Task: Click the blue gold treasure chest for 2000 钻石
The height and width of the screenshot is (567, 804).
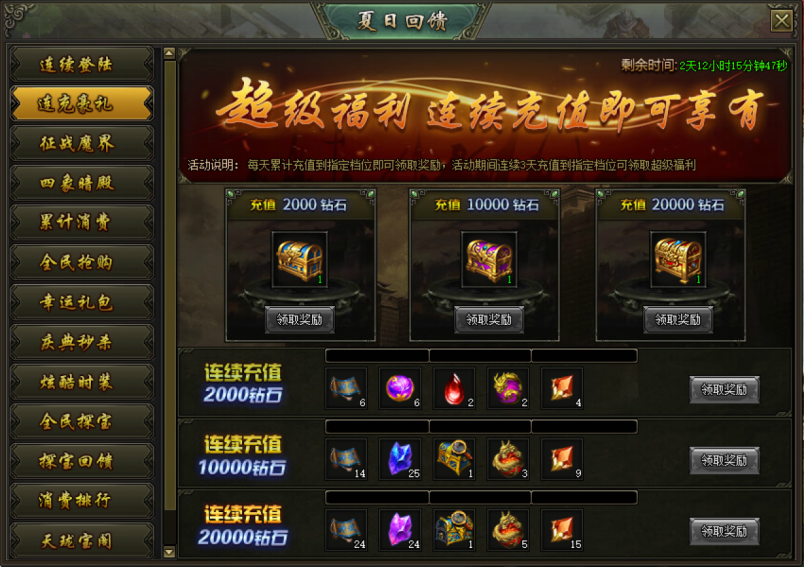Action: (x=300, y=259)
